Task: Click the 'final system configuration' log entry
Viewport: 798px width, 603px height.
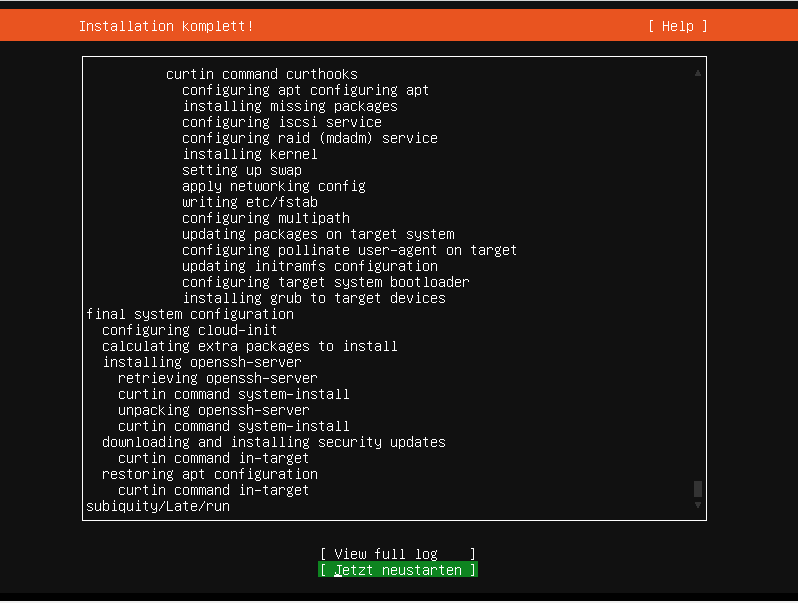Action: coord(190,314)
